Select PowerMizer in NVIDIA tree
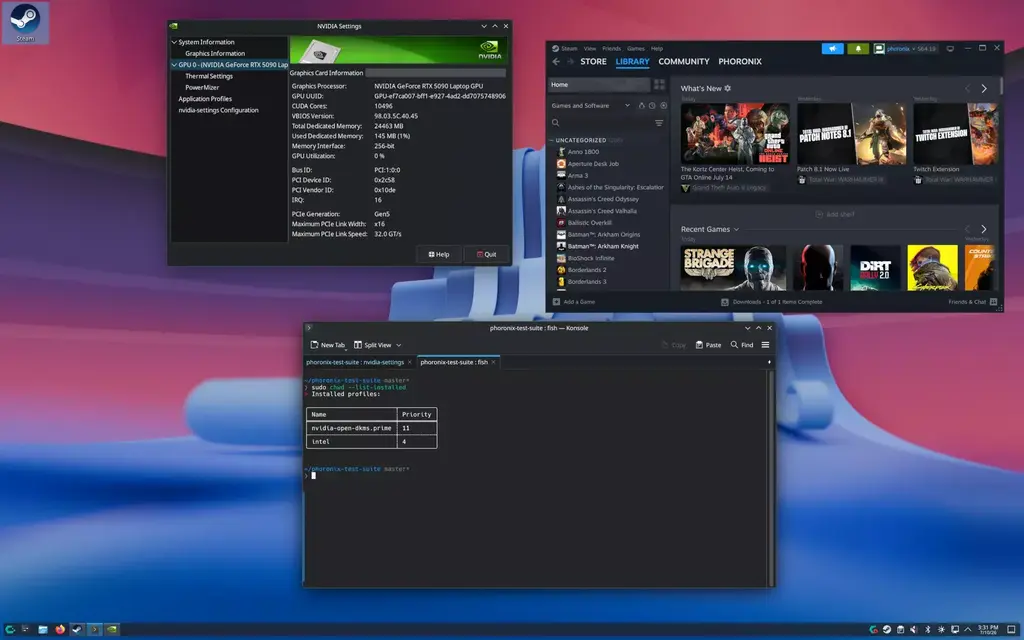Screen dimensions: 1024x640 202,88
